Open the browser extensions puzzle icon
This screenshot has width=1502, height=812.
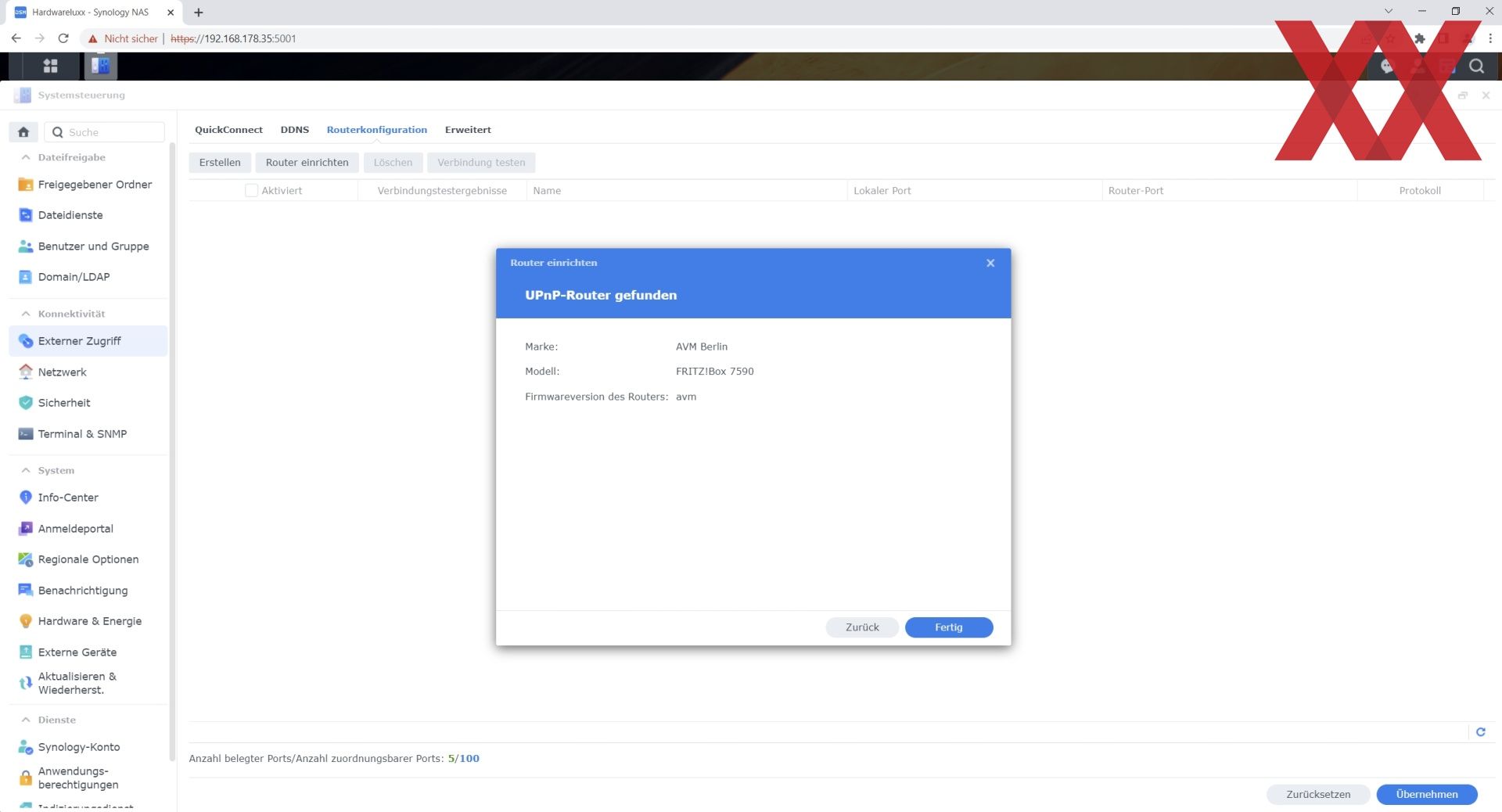[x=1419, y=38]
